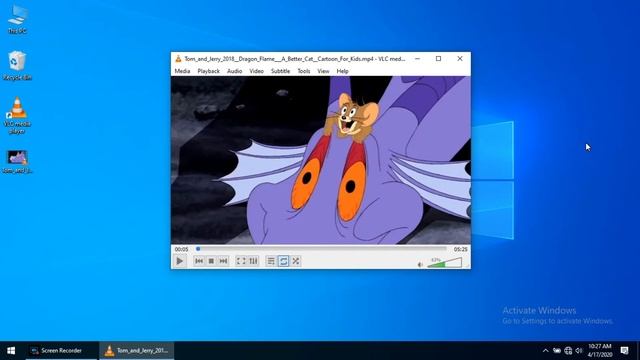The image size is (640, 360).
Task: Select Recycle Bin desktop icon
Action: click(x=17, y=65)
